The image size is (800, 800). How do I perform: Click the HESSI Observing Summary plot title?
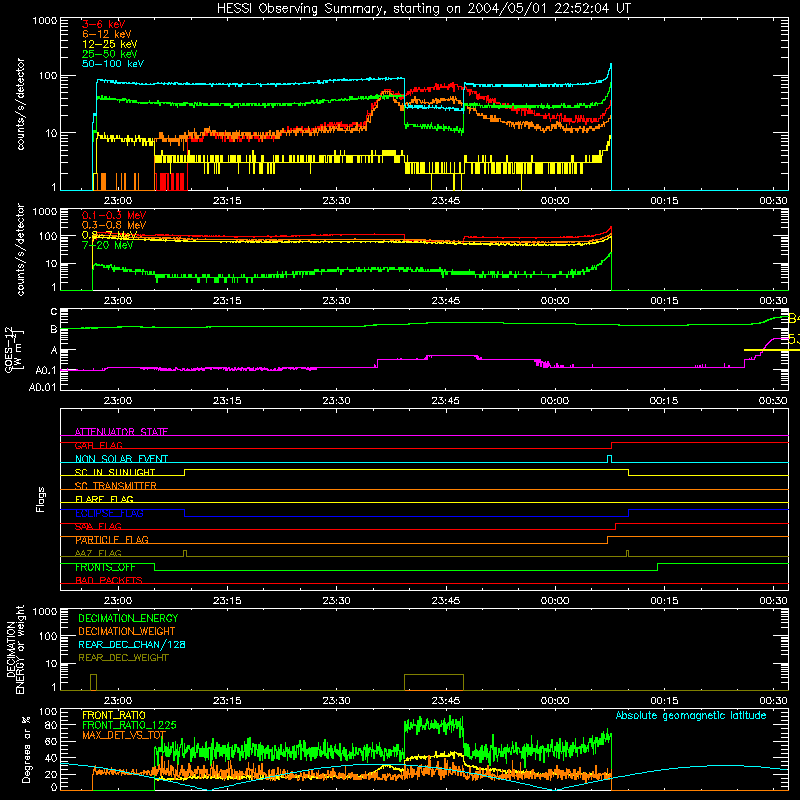pyautogui.click(x=423, y=9)
